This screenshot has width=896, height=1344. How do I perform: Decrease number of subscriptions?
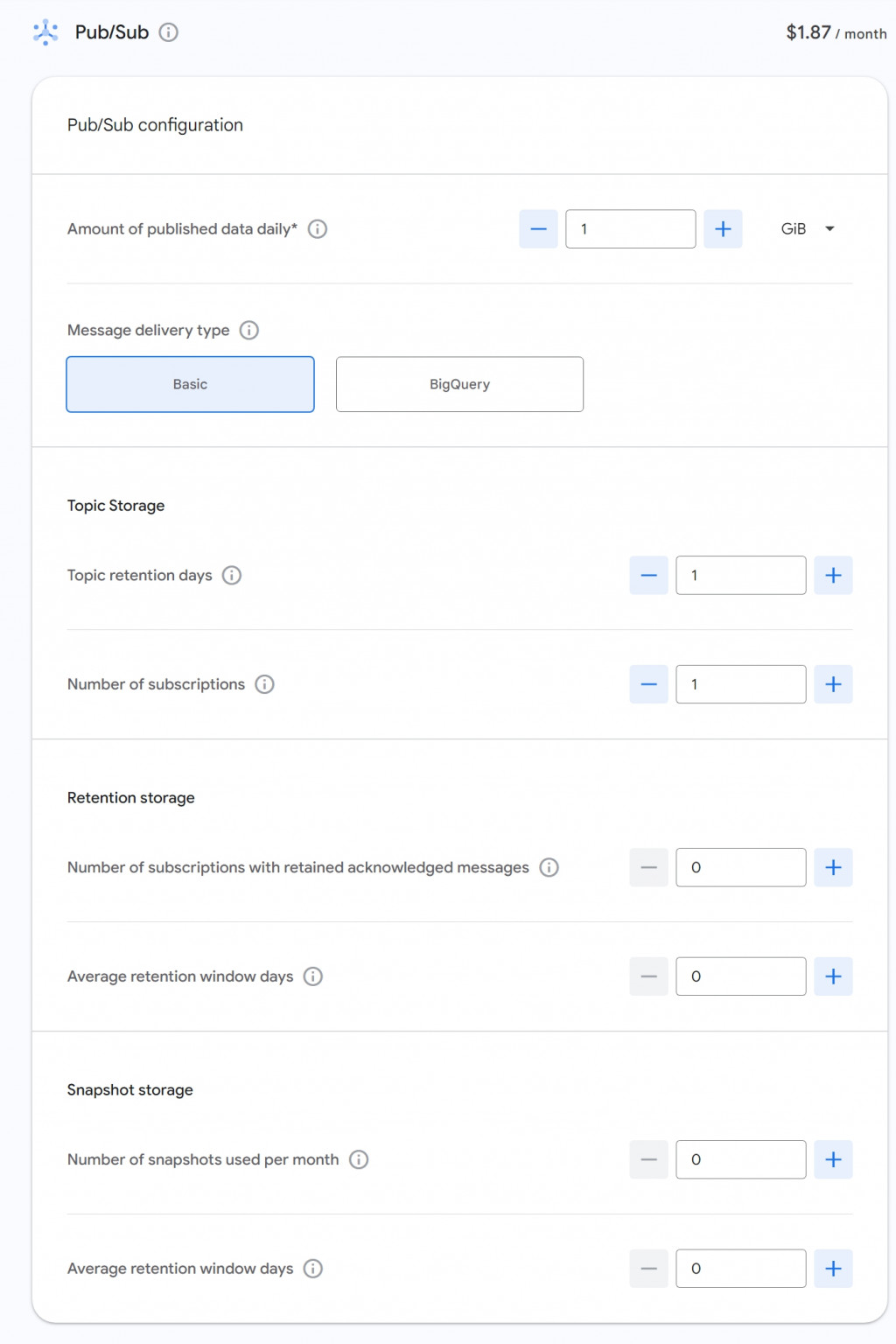[648, 684]
